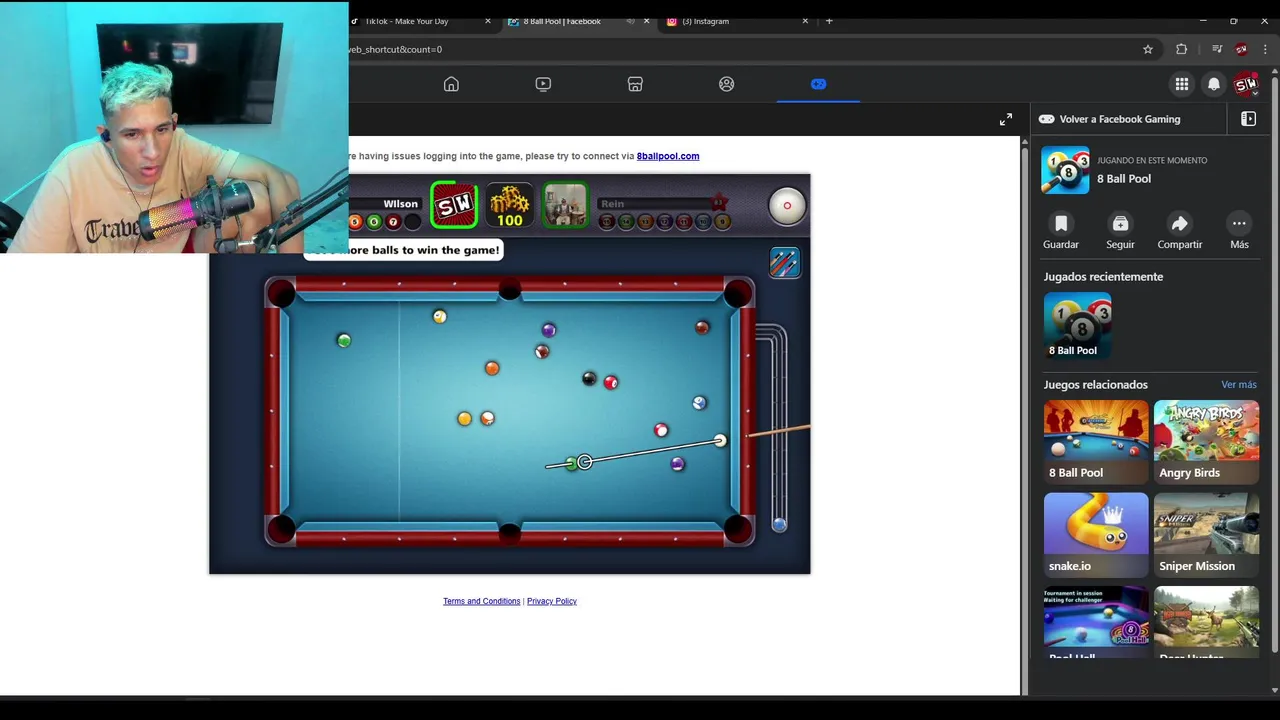Click the JUGANDO EN ESTE MOMENTO label

point(1152,160)
